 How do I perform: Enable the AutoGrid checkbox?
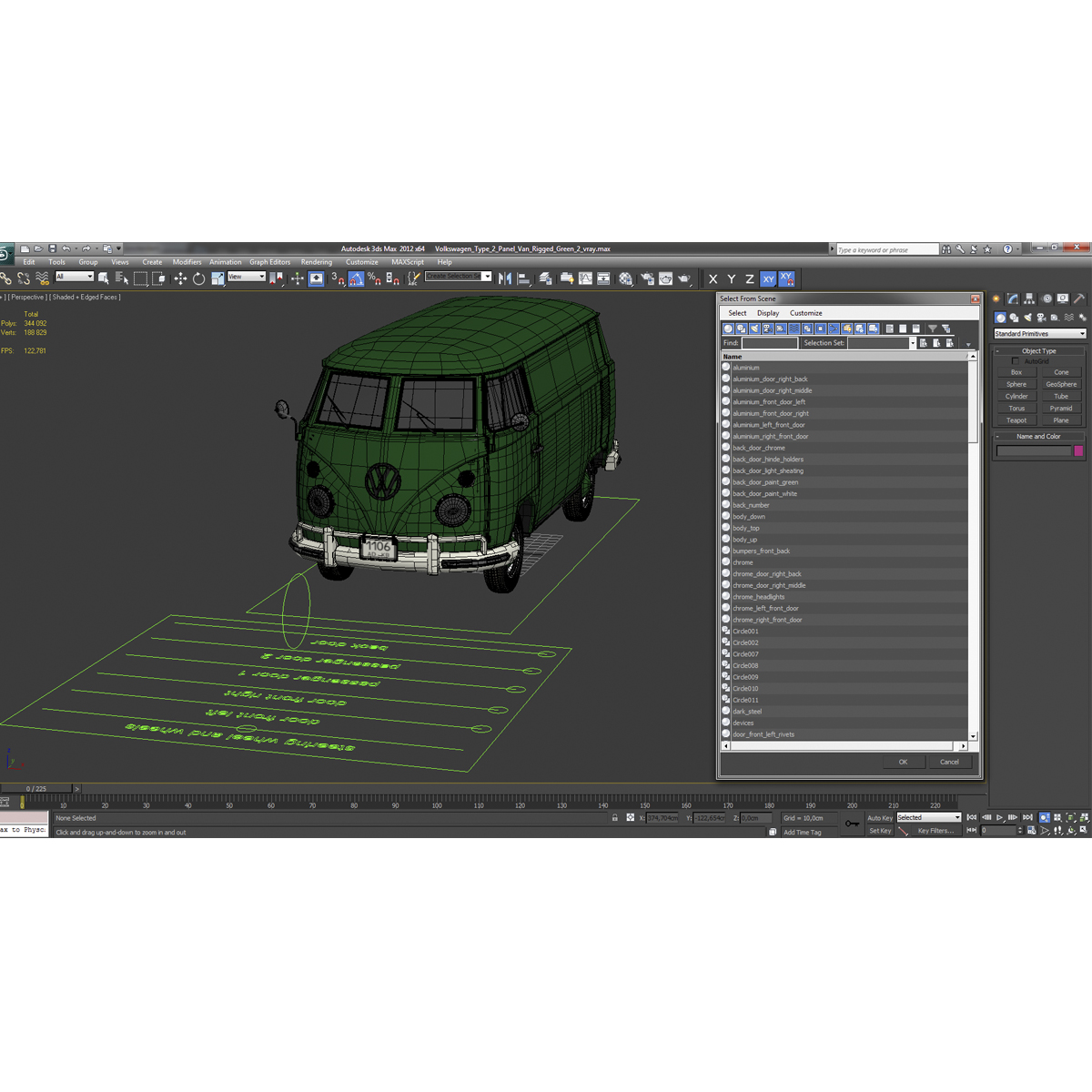coord(1016,361)
